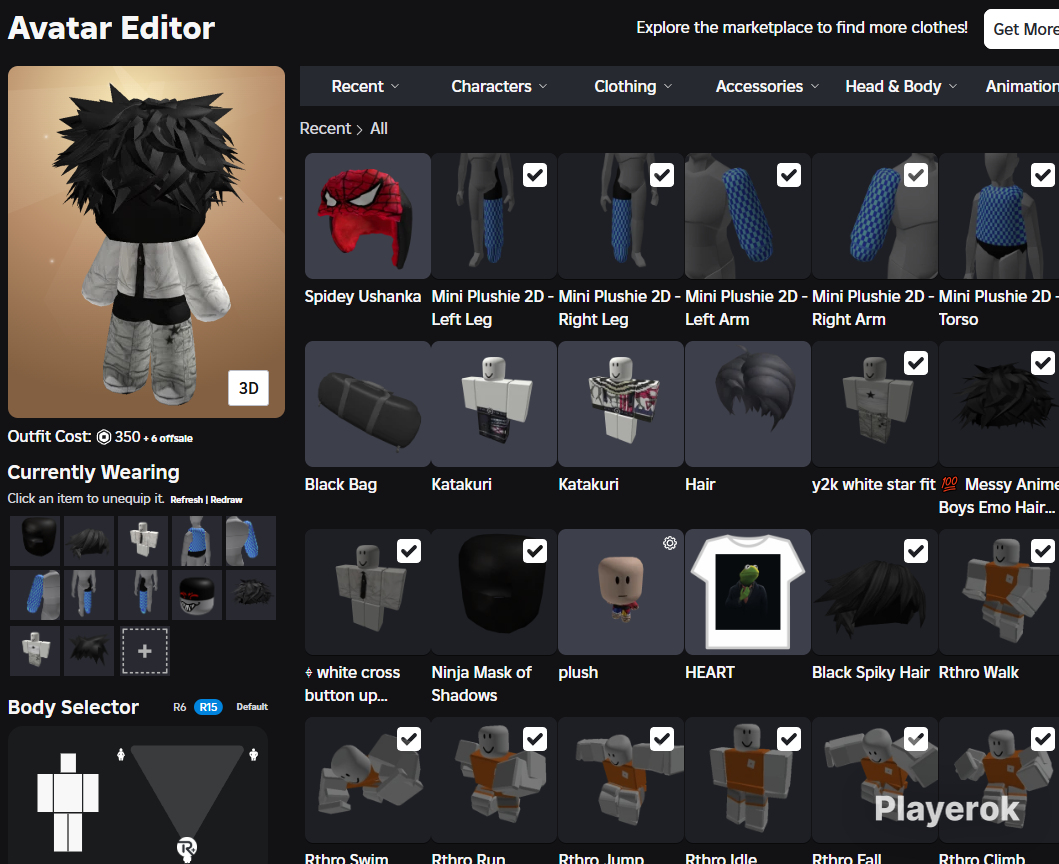Image resolution: width=1059 pixels, height=864 pixels.
Task: Uncheck white cross button up
Action: (x=409, y=551)
